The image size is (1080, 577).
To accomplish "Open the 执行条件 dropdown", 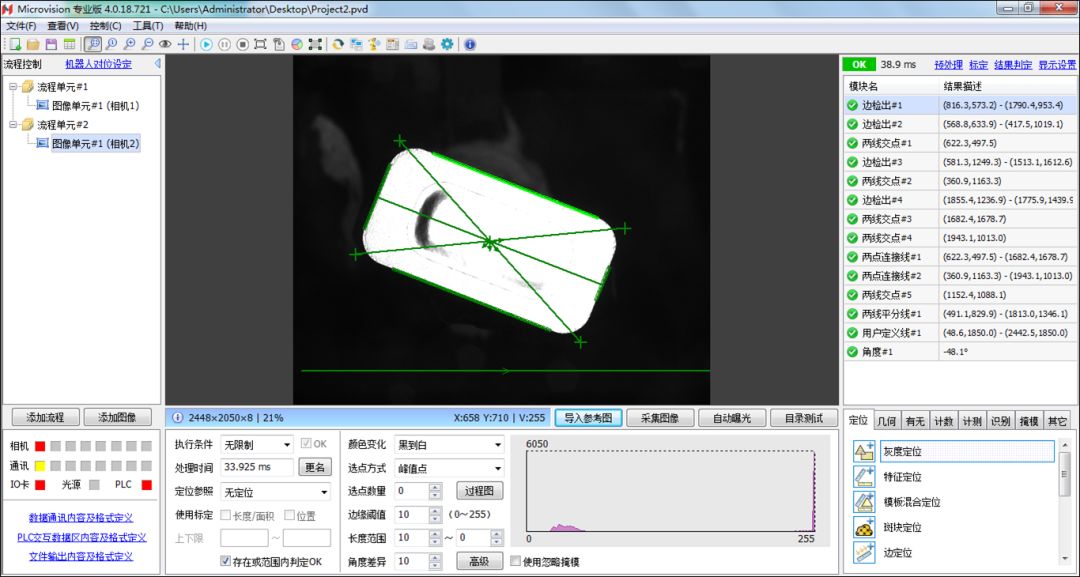I will (256, 445).
